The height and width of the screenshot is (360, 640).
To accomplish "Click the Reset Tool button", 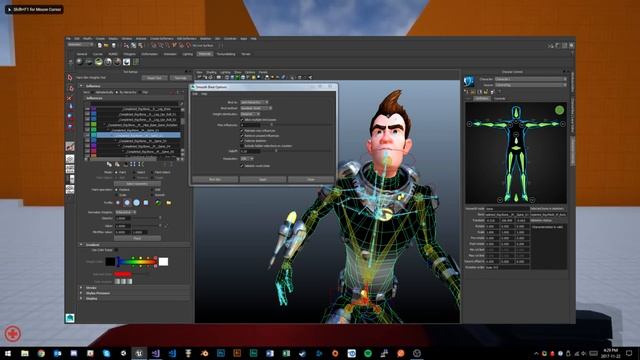I will pos(154,78).
